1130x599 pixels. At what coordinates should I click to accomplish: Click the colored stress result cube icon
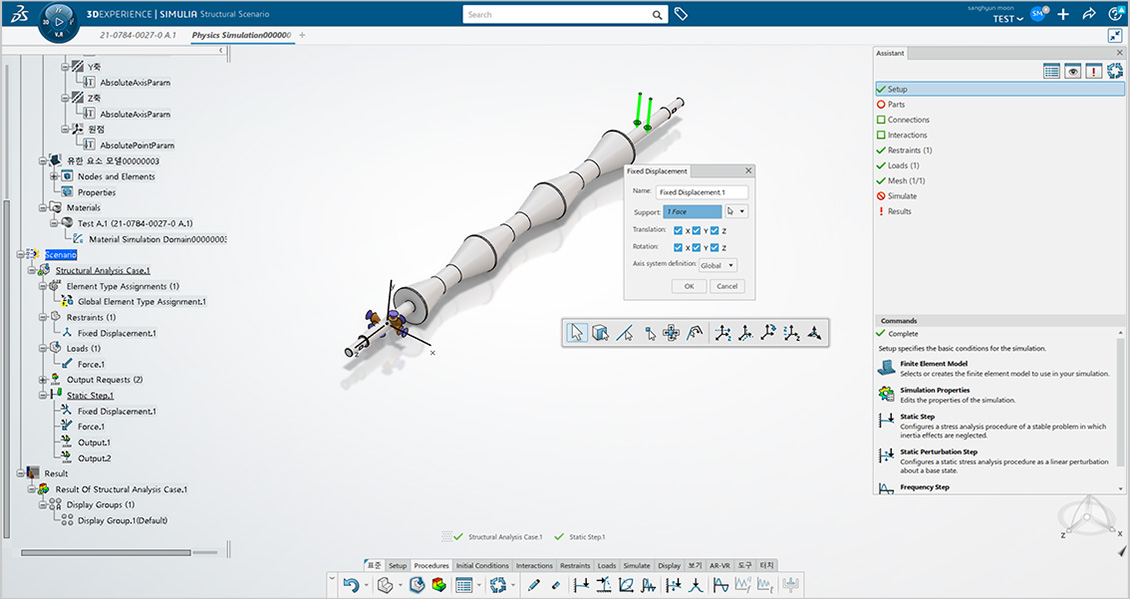coord(439,585)
